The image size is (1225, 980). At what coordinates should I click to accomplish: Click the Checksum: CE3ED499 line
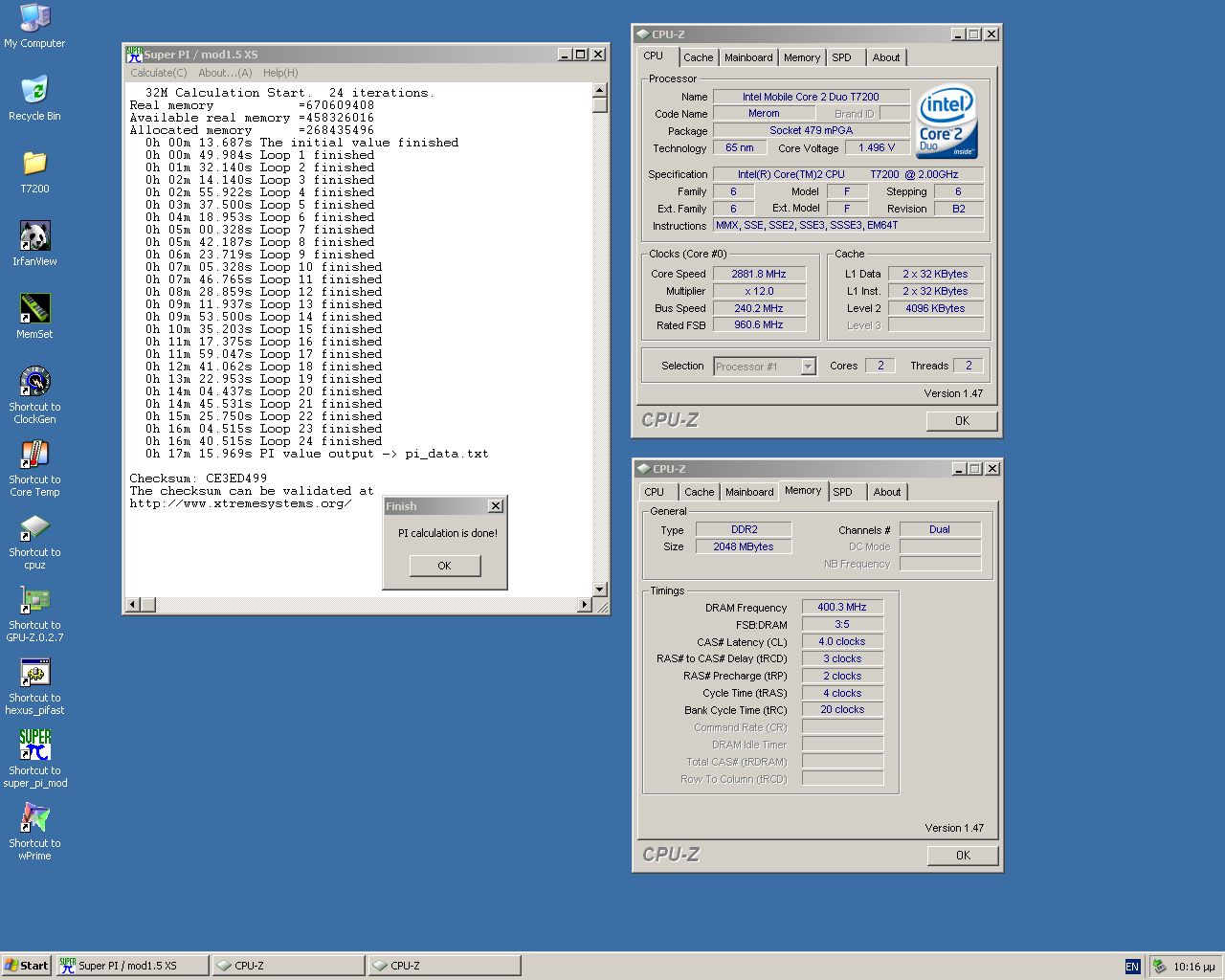point(198,479)
